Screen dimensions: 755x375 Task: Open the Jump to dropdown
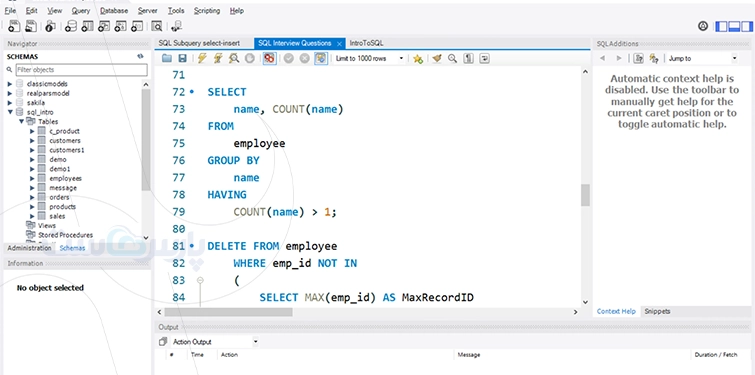click(x=703, y=58)
